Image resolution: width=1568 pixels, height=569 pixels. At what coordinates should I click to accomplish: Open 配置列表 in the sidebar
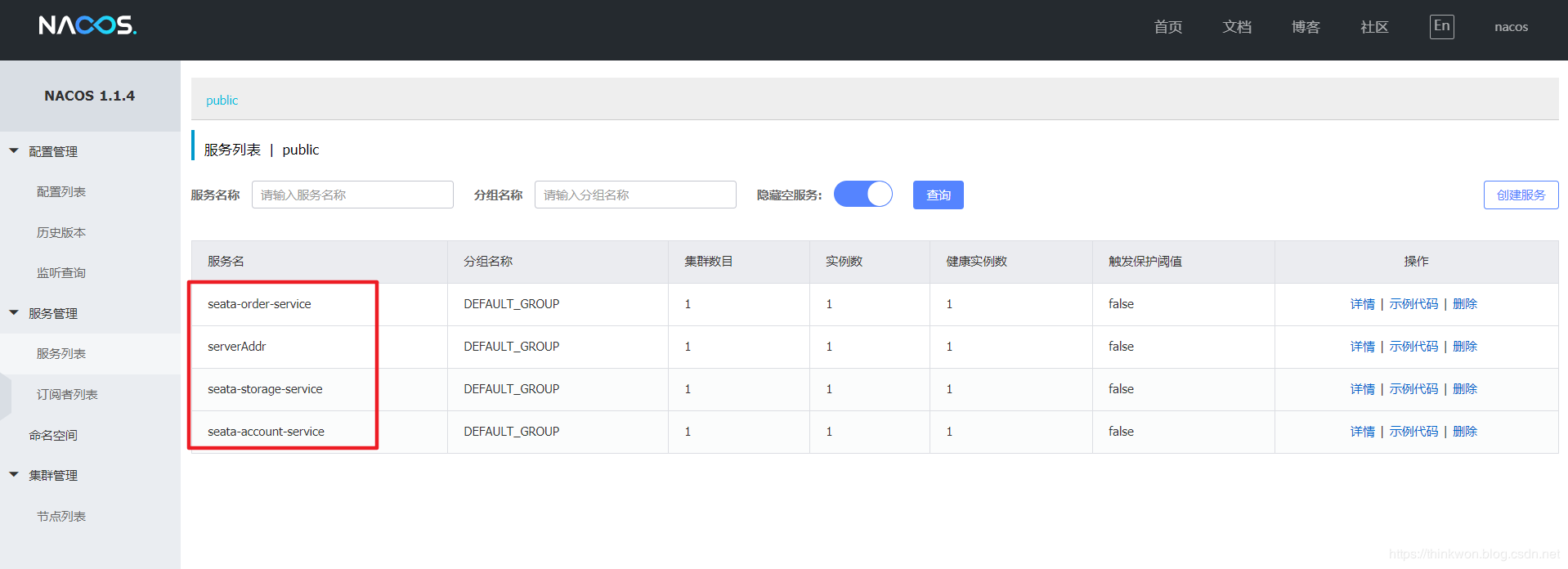(x=61, y=191)
